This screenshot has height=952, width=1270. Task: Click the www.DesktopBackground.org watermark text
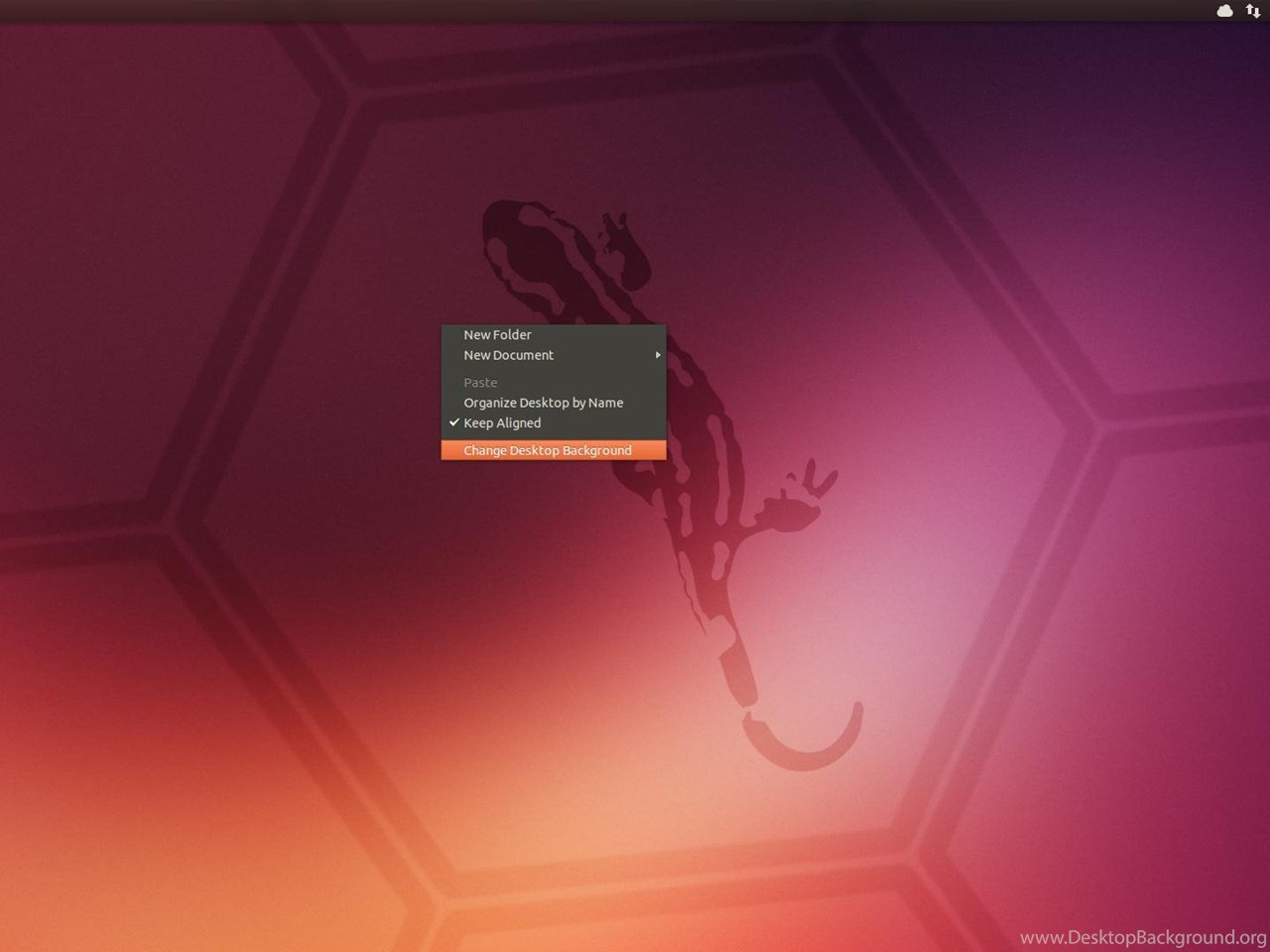point(1142,937)
